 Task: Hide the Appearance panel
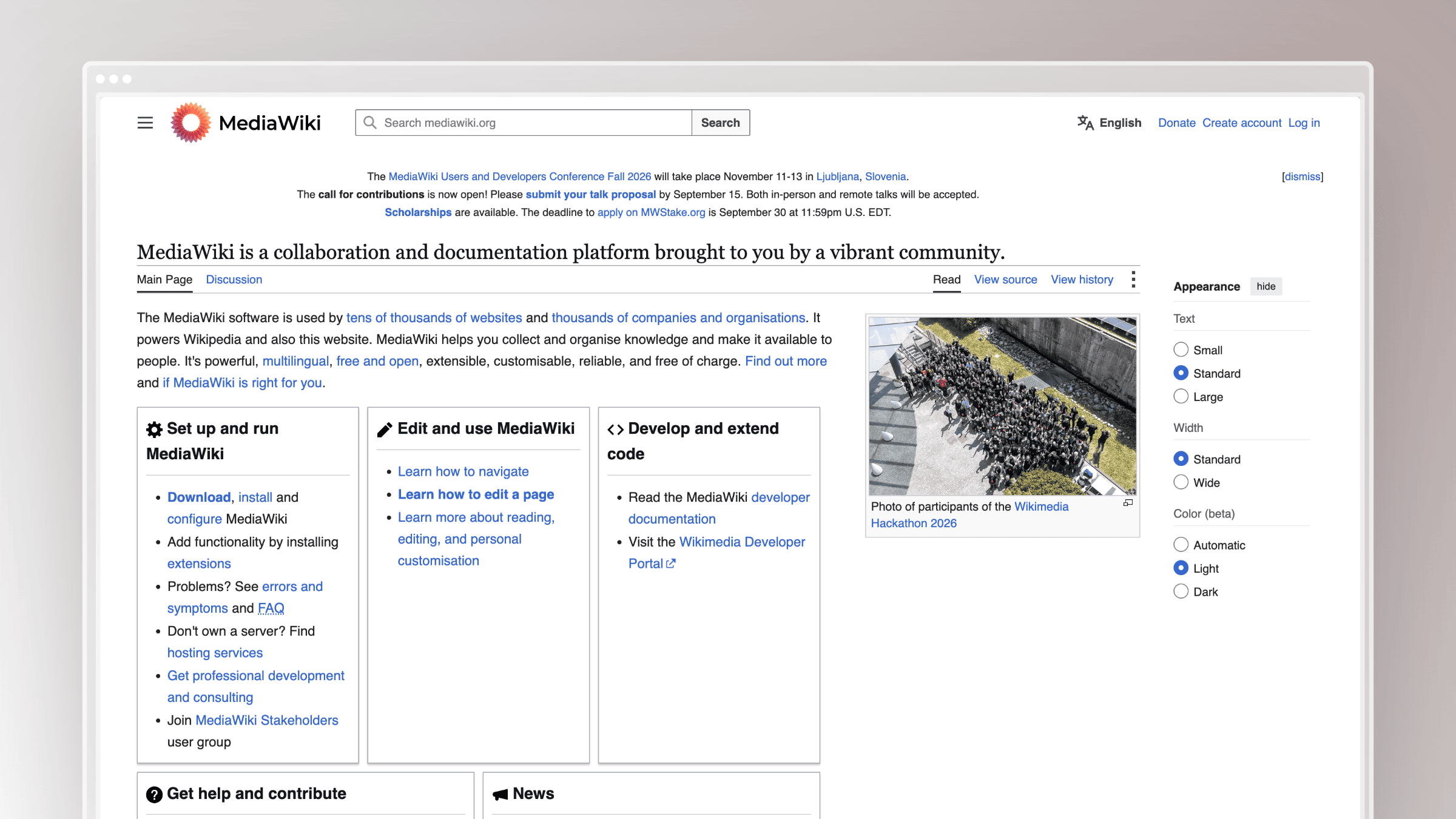(x=1266, y=286)
